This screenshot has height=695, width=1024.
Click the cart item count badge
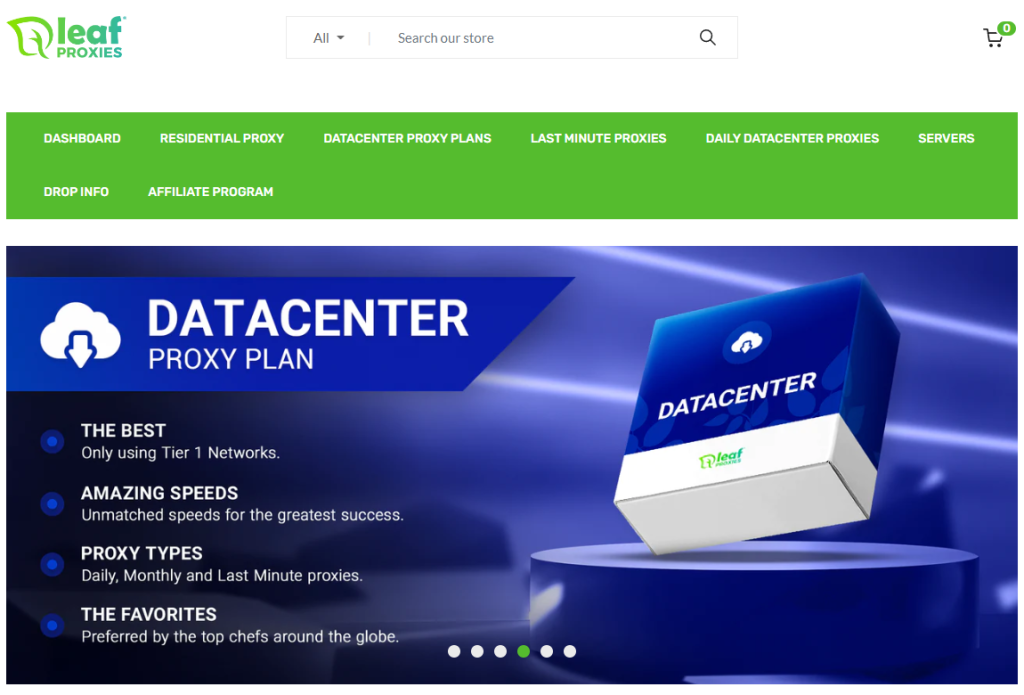click(1007, 28)
